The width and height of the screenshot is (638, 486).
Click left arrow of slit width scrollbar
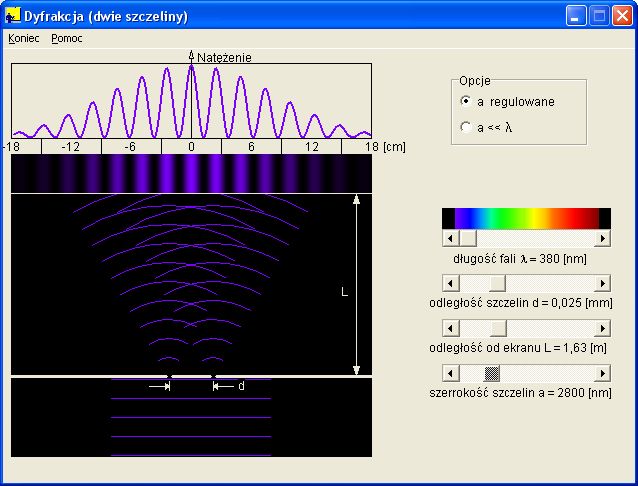coord(451,373)
